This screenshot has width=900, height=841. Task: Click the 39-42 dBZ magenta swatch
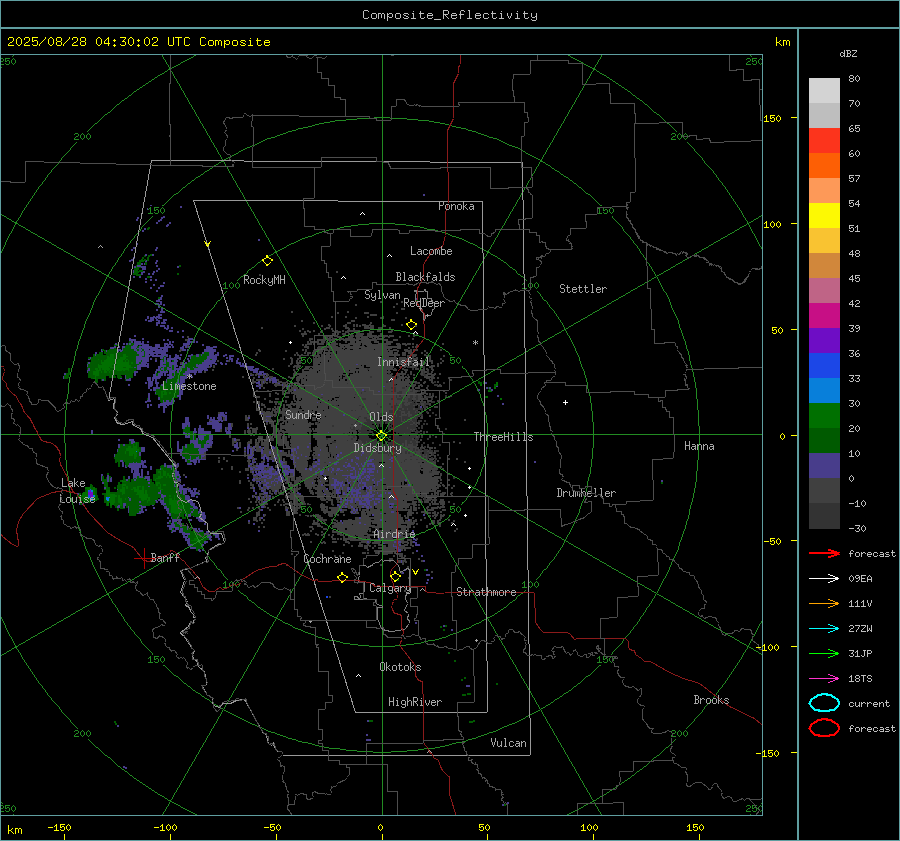pyautogui.click(x=824, y=315)
